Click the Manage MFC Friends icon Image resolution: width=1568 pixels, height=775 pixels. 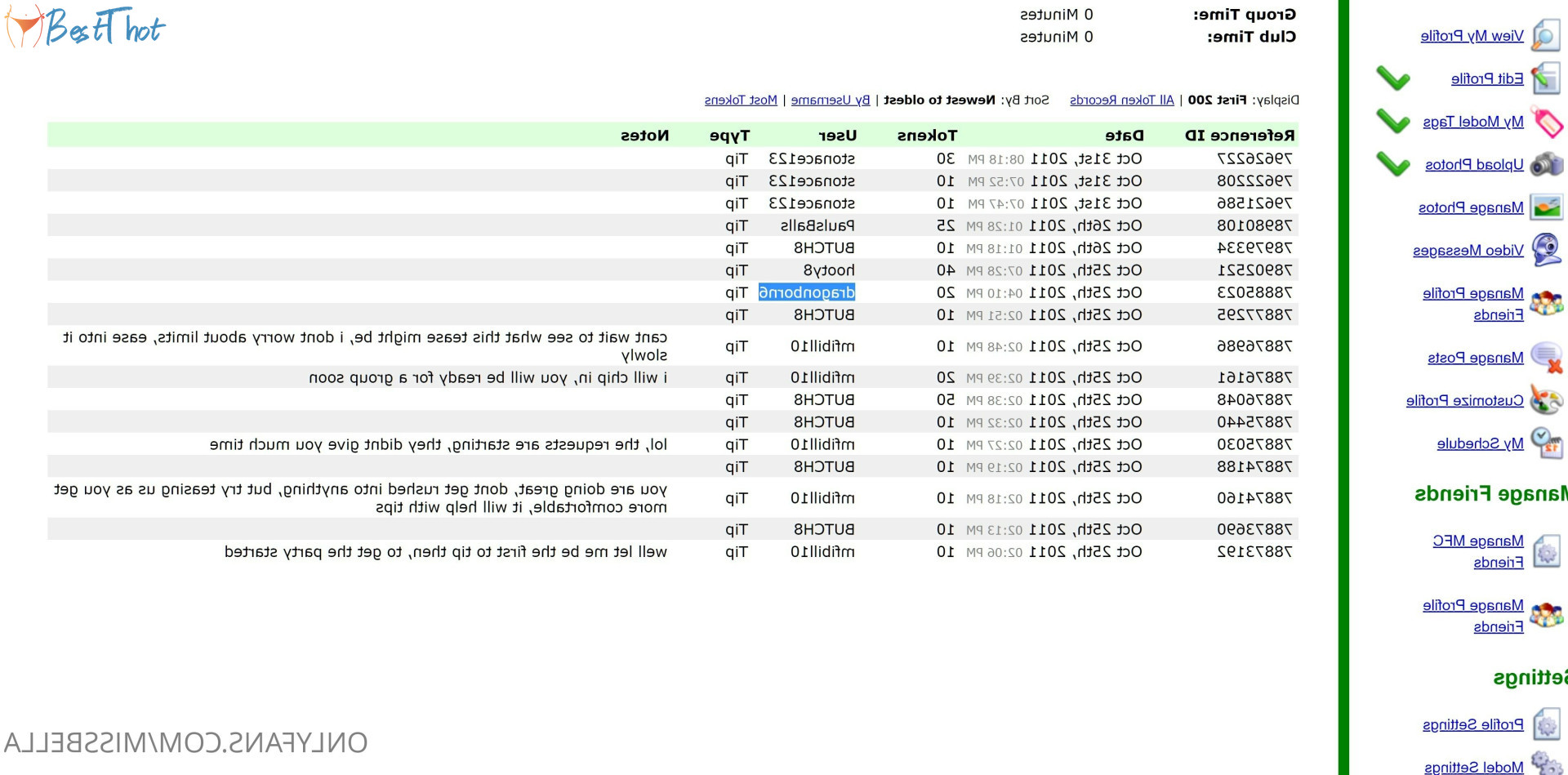(1546, 551)
